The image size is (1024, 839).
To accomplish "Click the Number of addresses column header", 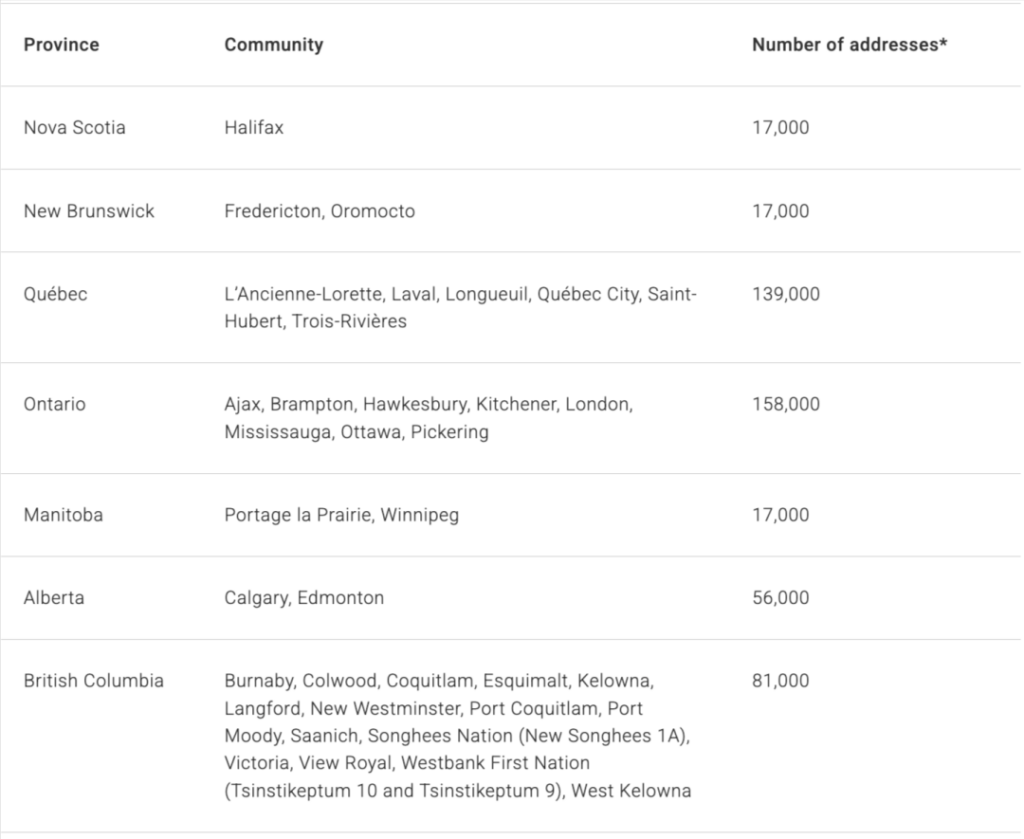I will pos(849,44).
